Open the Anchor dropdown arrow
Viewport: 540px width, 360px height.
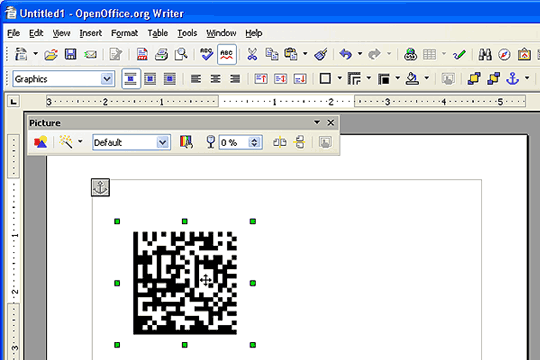click(527, 79)
